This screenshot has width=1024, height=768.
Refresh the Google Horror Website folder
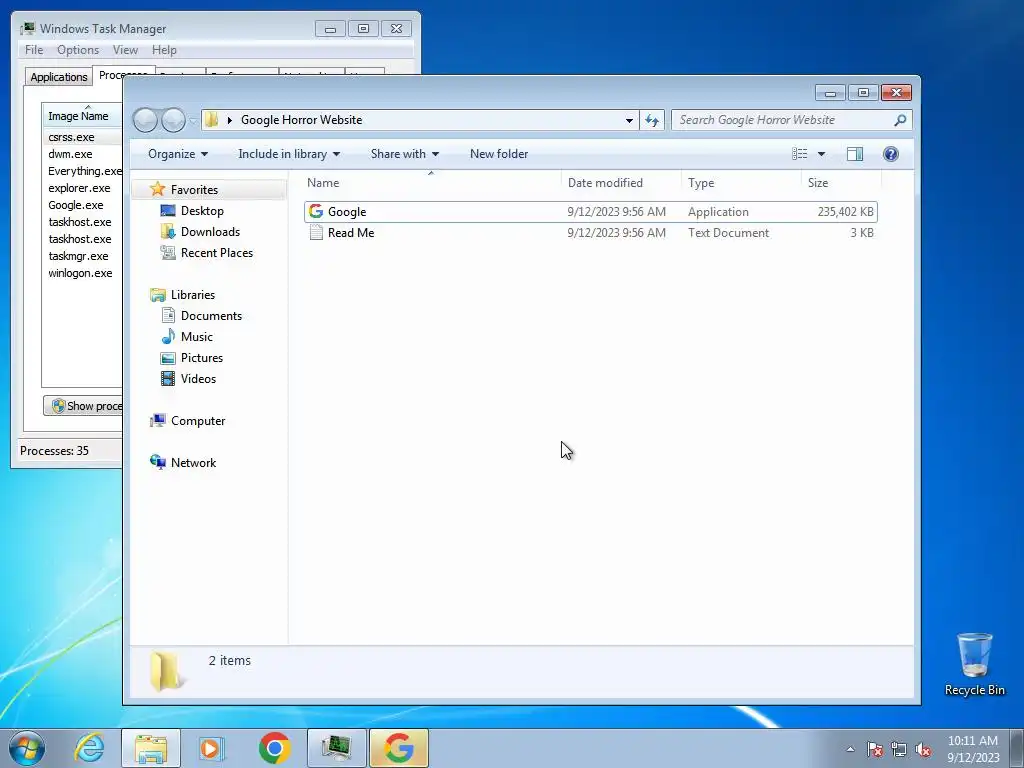click(652, 120)
